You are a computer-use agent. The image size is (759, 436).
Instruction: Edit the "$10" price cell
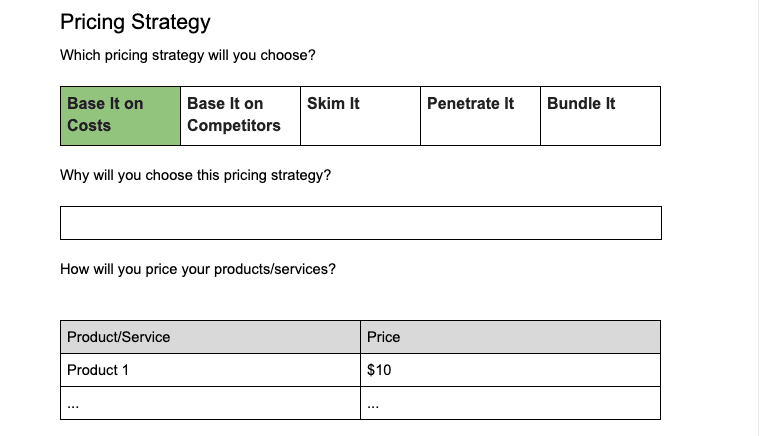(x=510, y=370)
